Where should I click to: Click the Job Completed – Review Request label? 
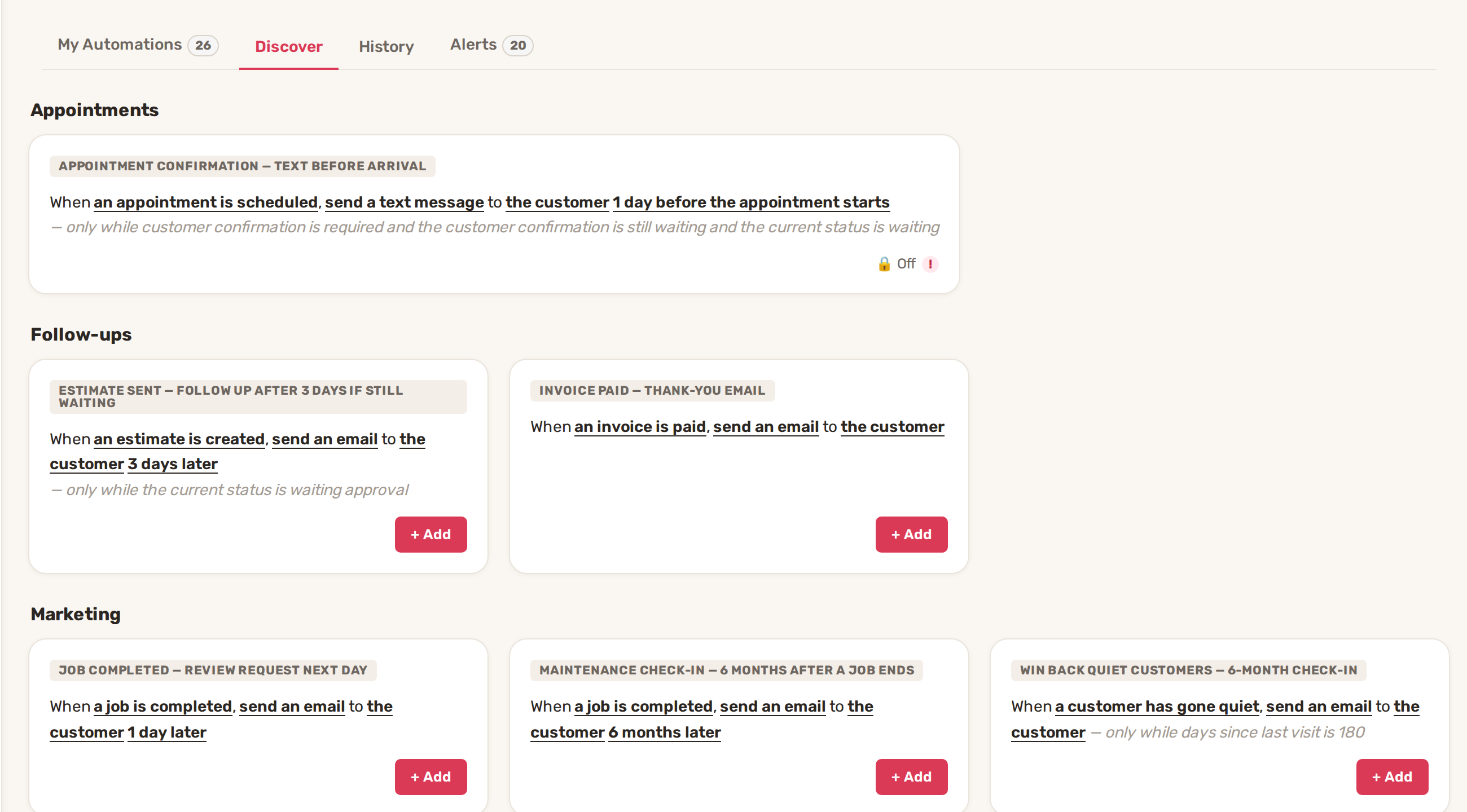tap(213, 670)
